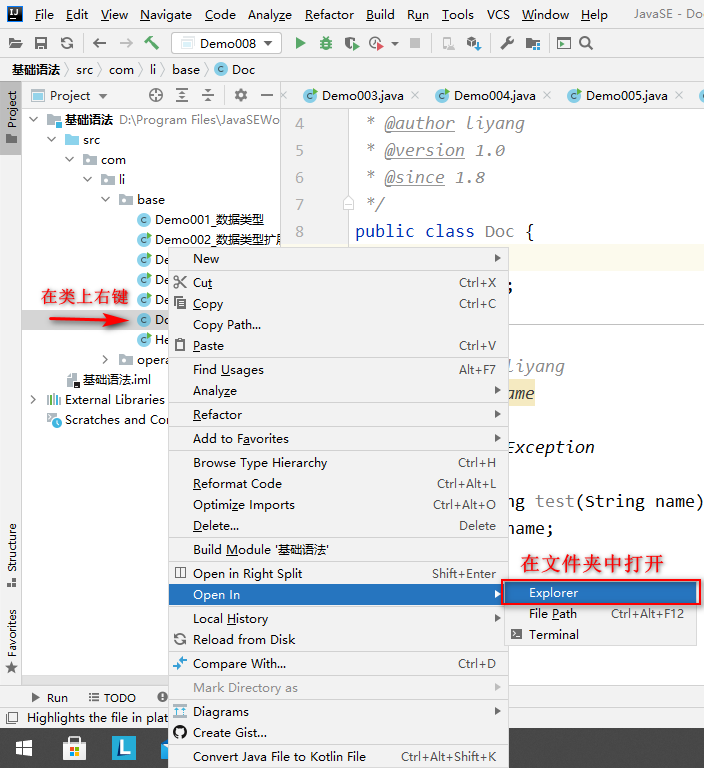Switch to the Demo004.java tab
This screenshot has height=768, width=704.
point(494,96)
